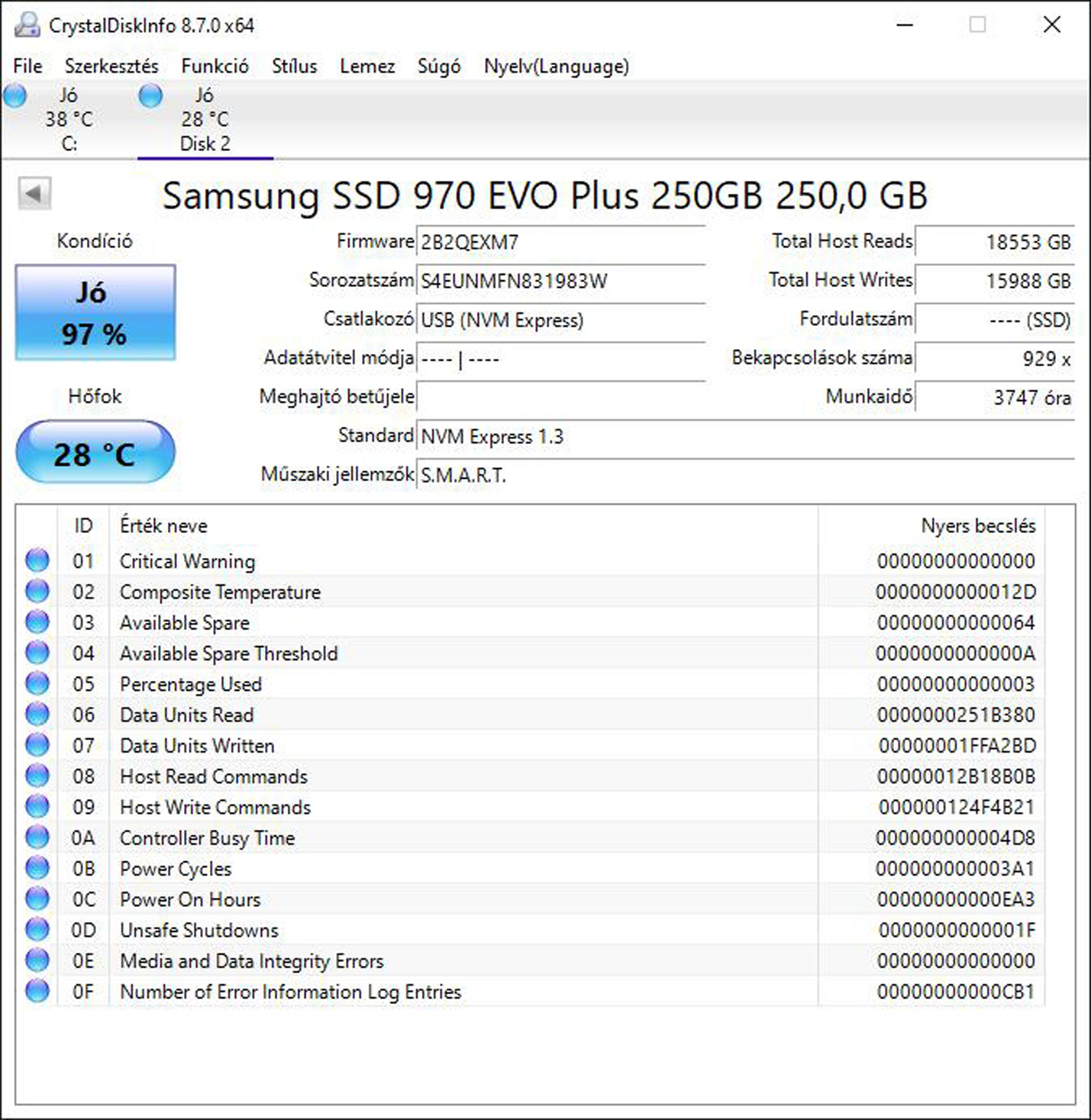This screenshot has width=1091, height=1120.
Task: Click the Műszaki jellemzők field S.M.A.R.T.
Action: pos(746,476)
